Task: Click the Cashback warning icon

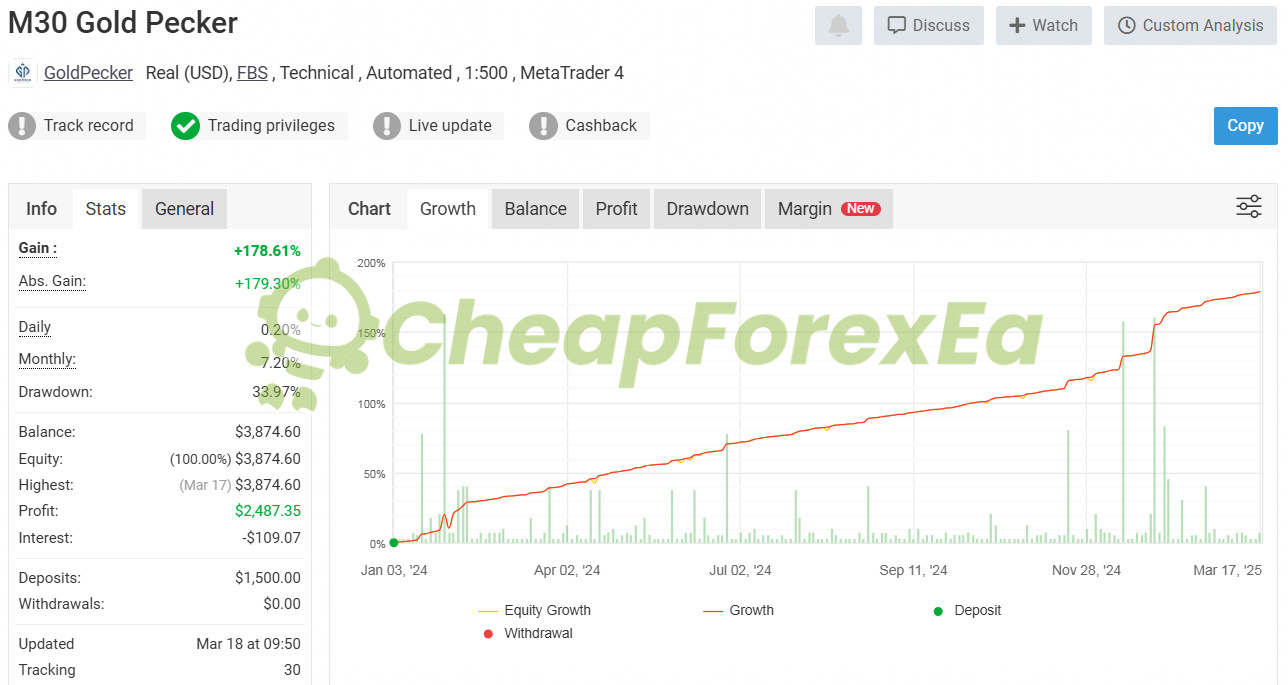Action: [x=543, y=126]
